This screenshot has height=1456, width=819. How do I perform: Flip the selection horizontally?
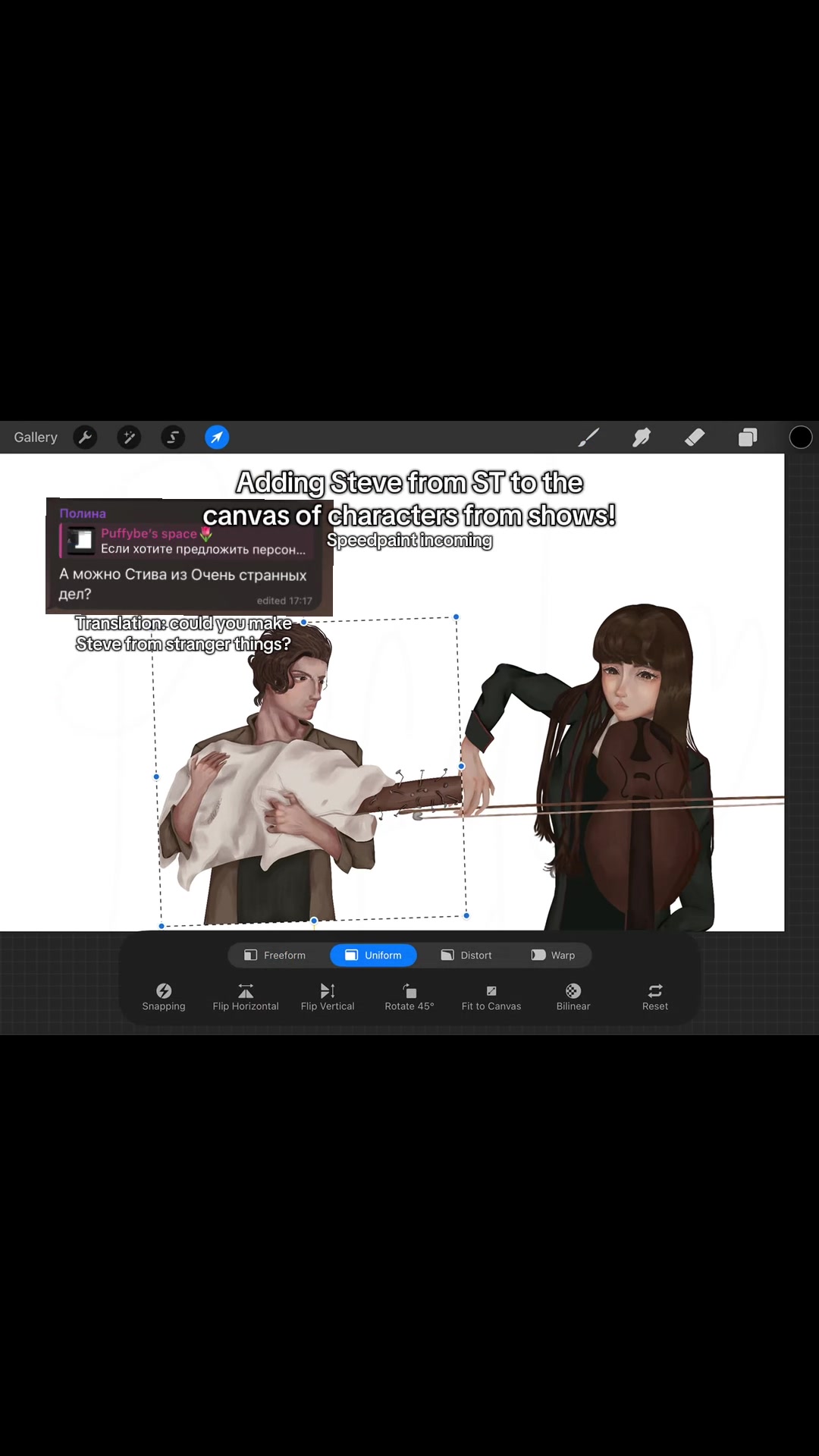point(246,997)
